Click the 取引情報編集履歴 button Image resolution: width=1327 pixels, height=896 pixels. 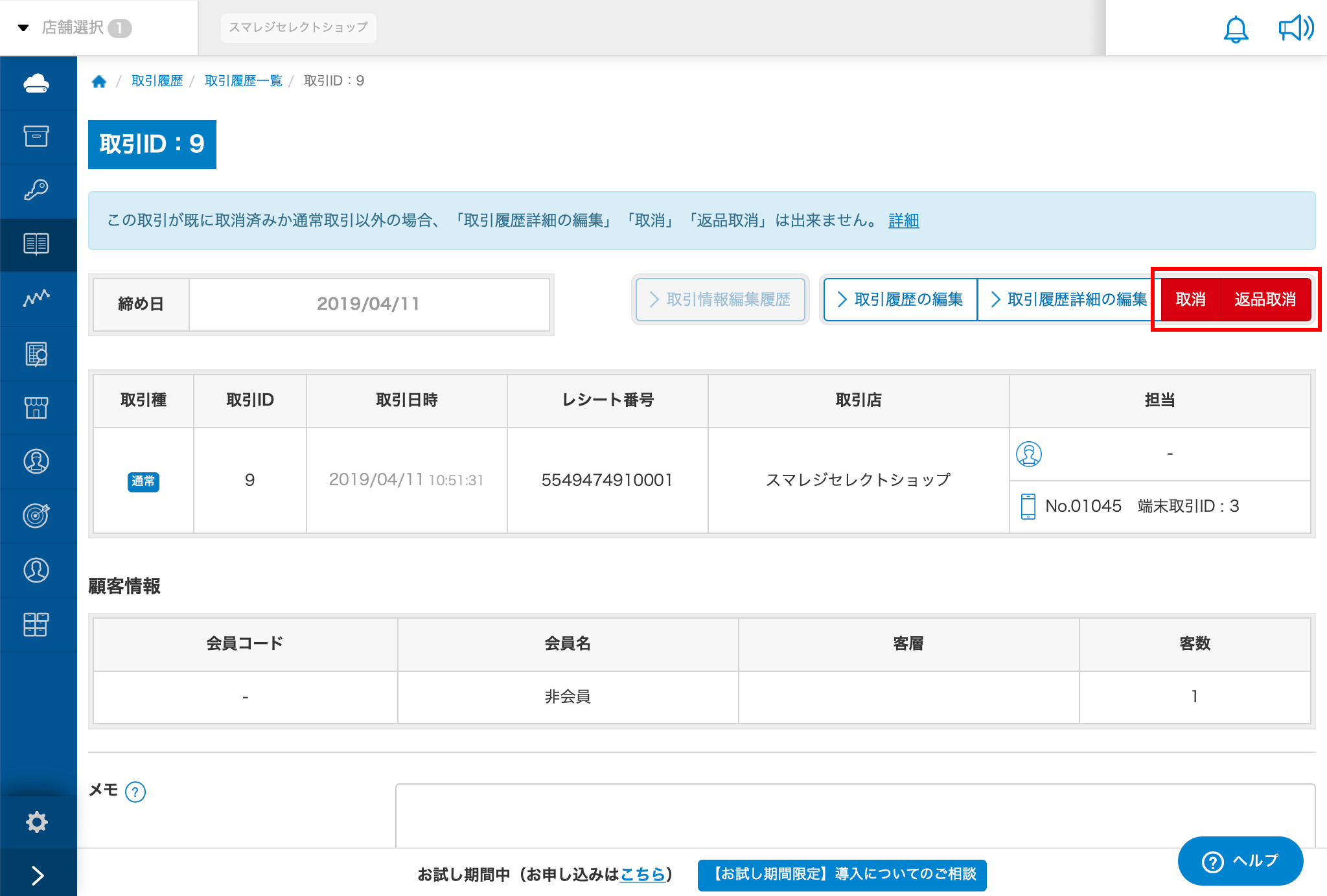coord(720,299)
